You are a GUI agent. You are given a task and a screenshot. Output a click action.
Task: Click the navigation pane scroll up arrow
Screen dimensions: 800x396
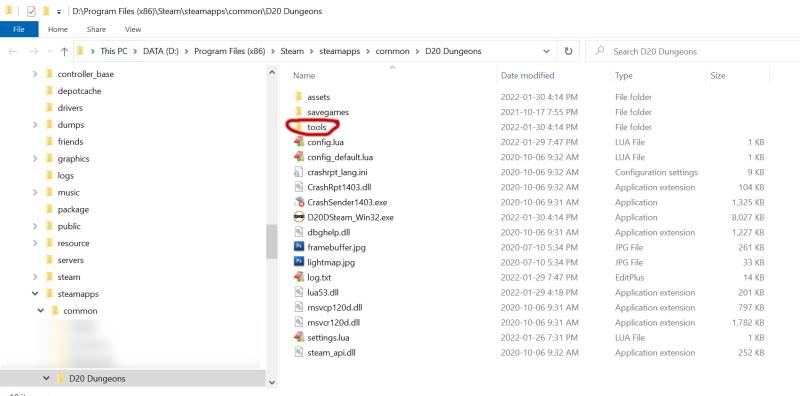click(x=272, y=73)
